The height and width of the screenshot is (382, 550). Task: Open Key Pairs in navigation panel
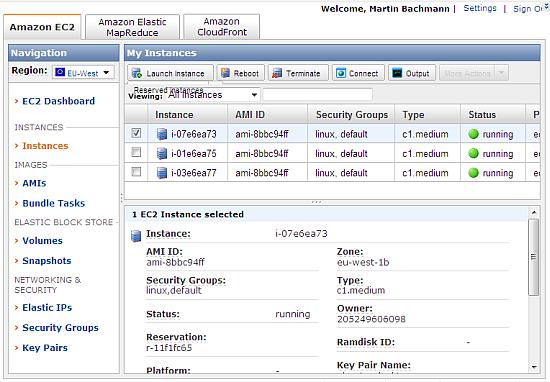tap(45, 348)
